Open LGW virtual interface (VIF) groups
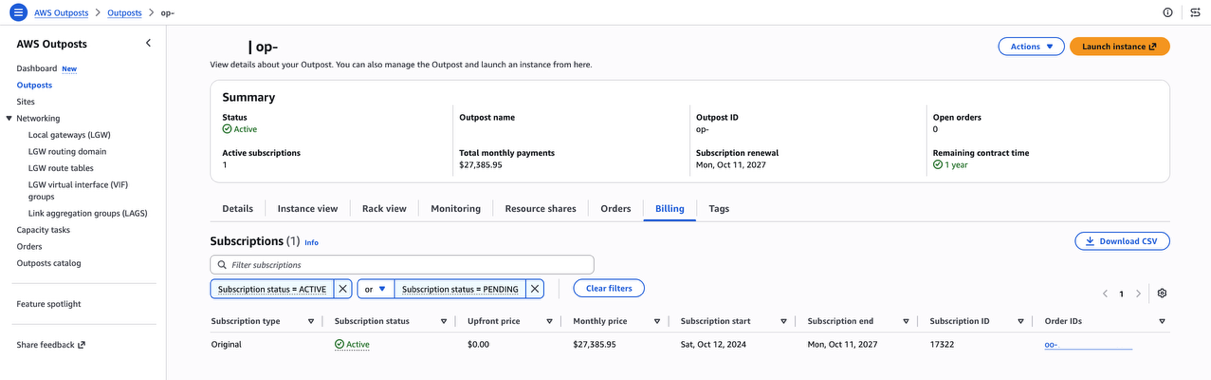The image size is (1211, 380). coord(78,190)
